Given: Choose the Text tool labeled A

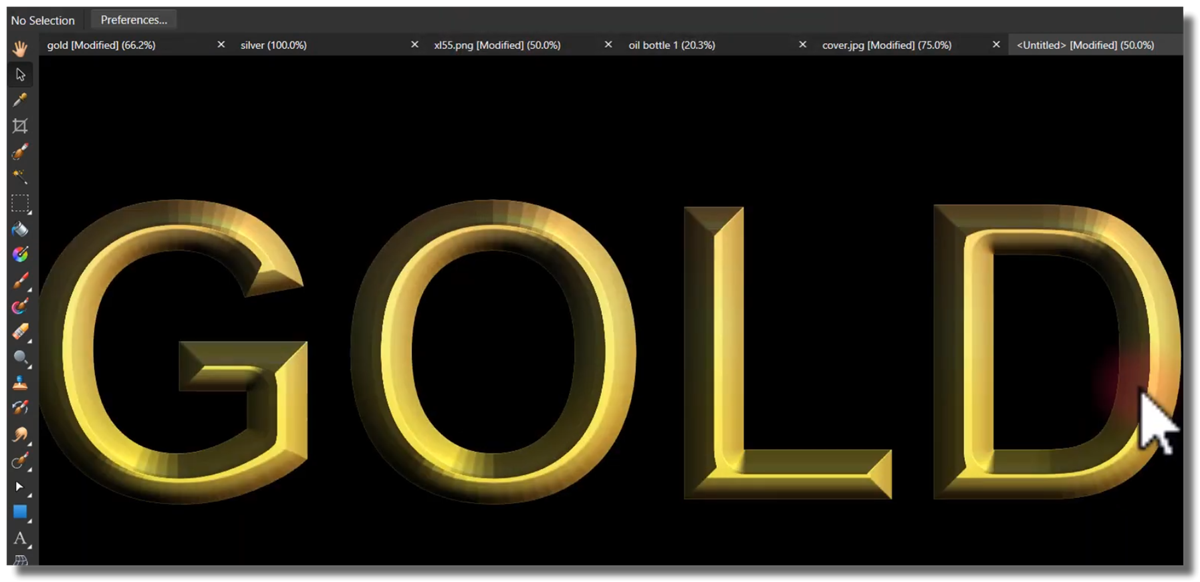Looking at the screenshot, I should tap(19, 538).
